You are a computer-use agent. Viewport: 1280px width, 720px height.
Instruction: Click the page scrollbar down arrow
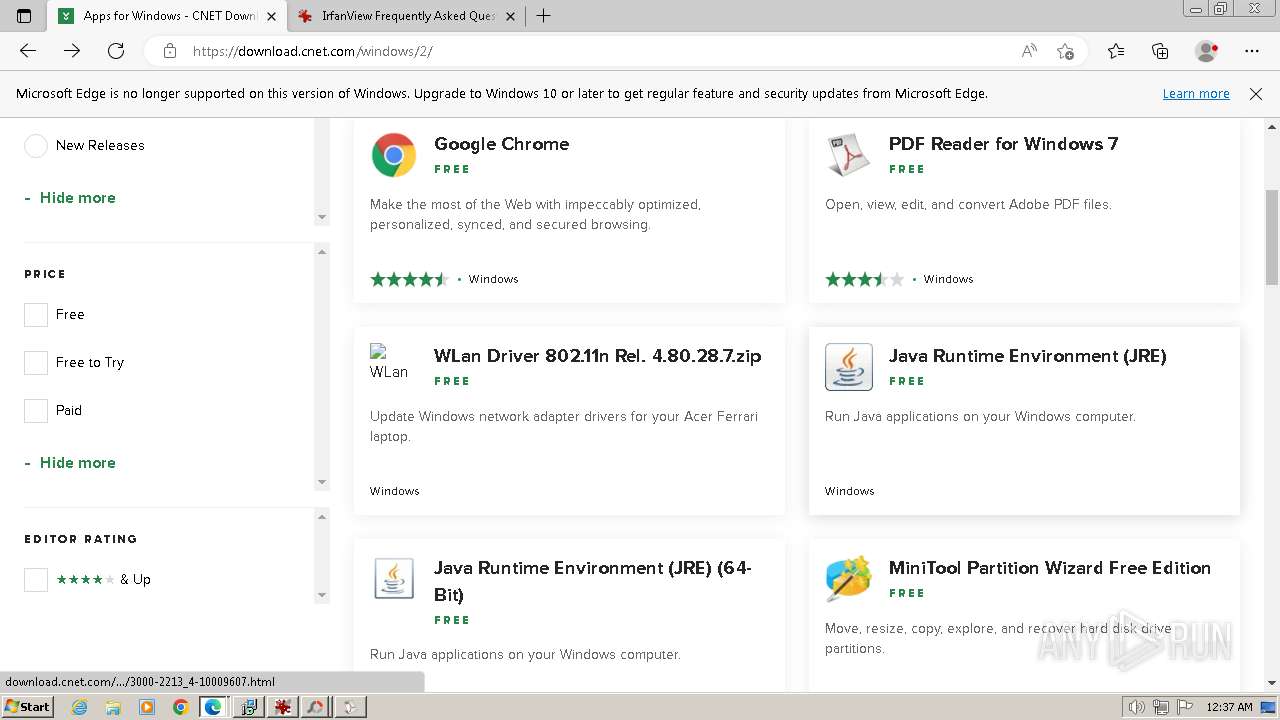[x=1272, y=683]
